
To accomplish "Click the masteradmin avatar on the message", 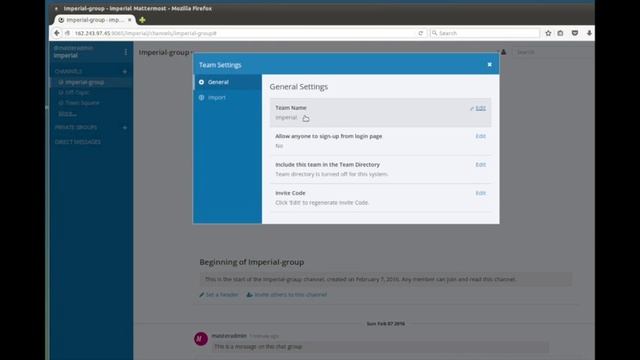I will click(201, 338).
